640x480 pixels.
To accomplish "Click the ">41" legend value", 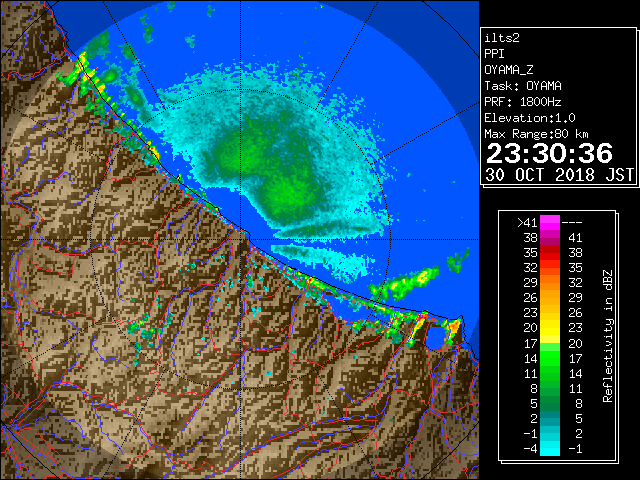I will click(527, 223).
